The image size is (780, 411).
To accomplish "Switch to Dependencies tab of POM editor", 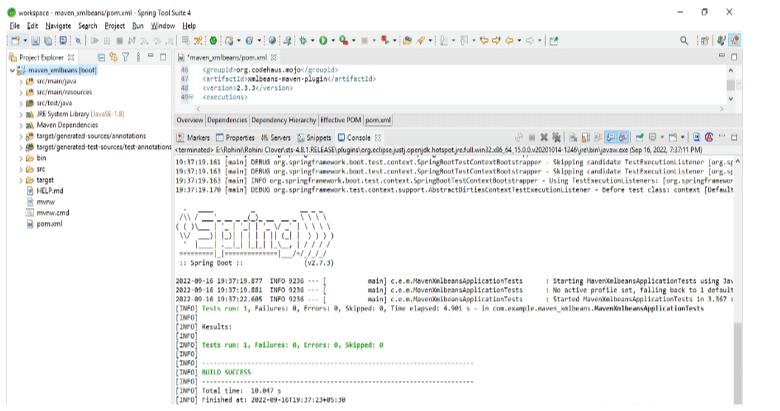I will point(227,120).
